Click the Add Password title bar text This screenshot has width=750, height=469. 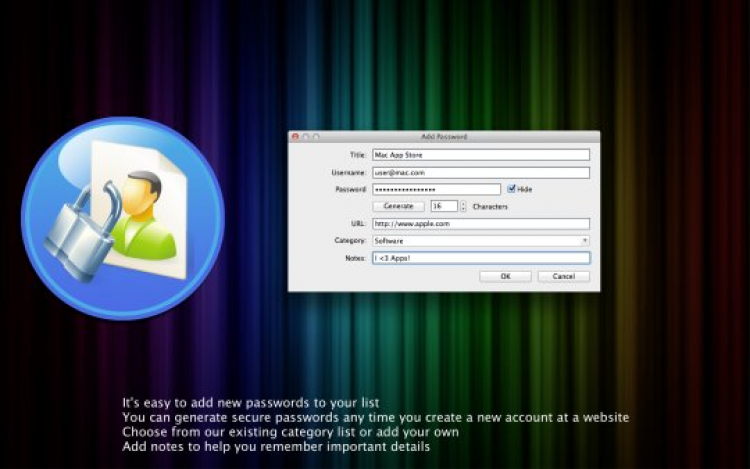tap(444, 137)
